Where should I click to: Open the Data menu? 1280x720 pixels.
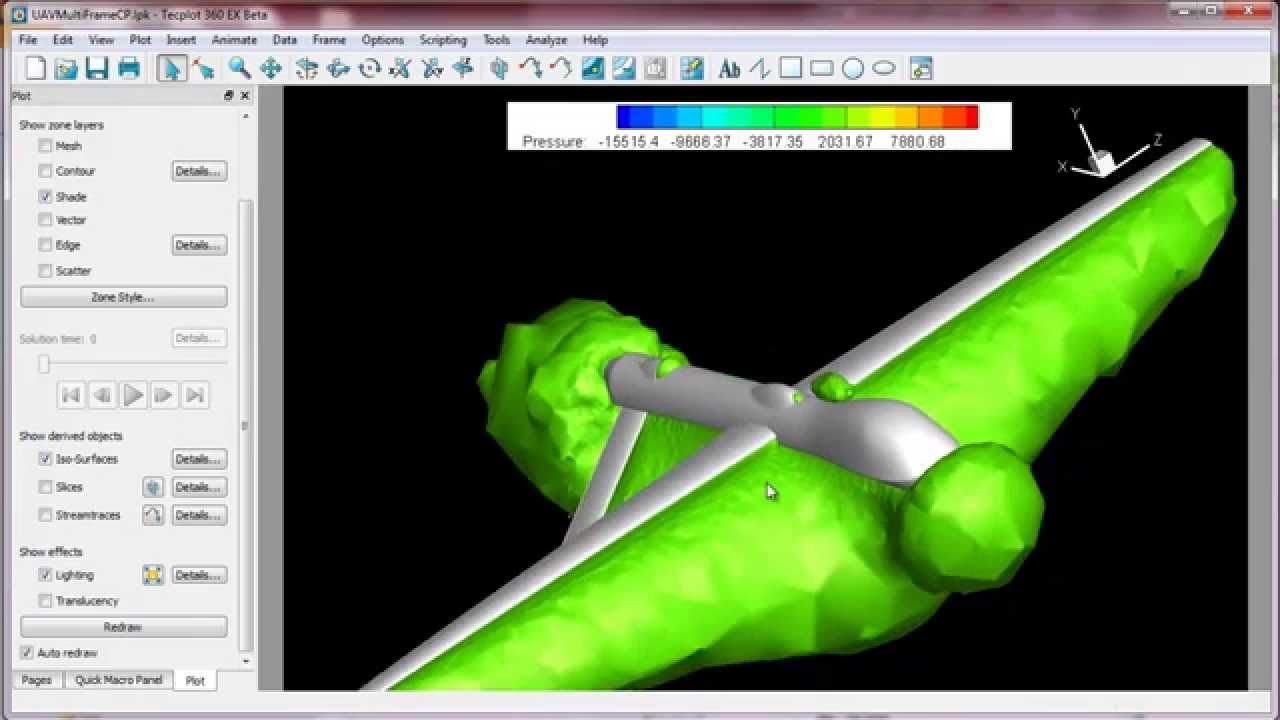pyautogui.click(x=285, y=40)
